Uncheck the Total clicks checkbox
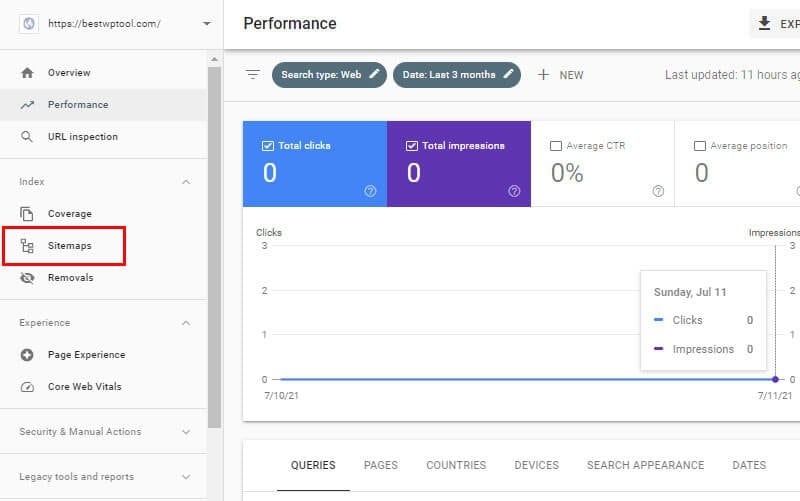The image size is (800, 501). click(268, 146)
